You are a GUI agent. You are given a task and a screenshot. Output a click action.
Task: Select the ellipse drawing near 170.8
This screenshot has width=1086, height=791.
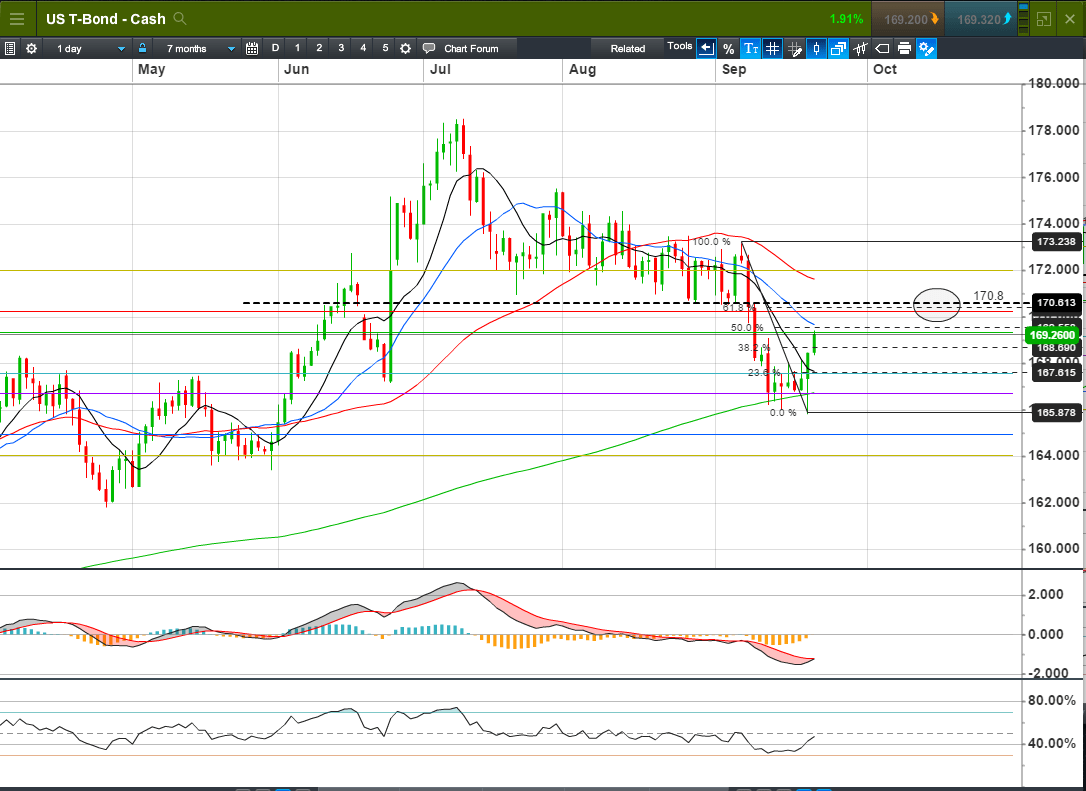pos(936,305)
